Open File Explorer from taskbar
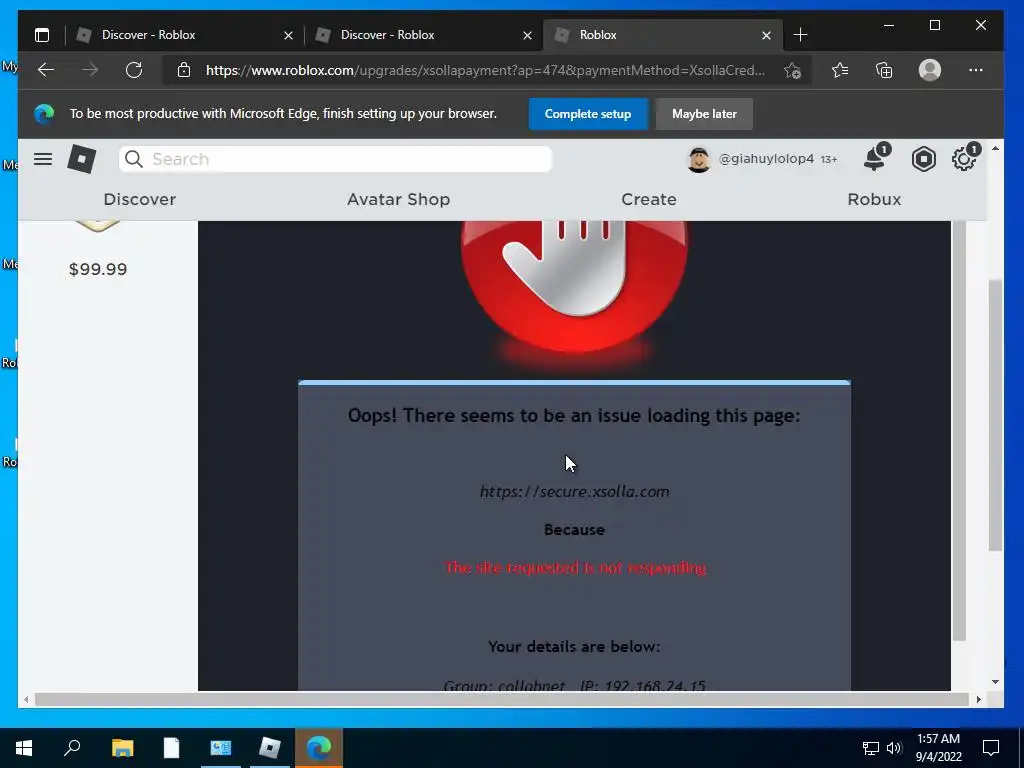The height and width of the screenshot is (768, 1024). click(x=122, y=748)
